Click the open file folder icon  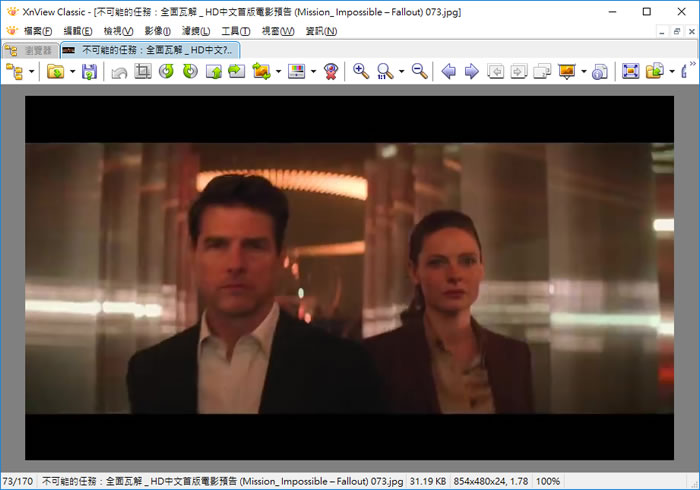pos(55,71)
